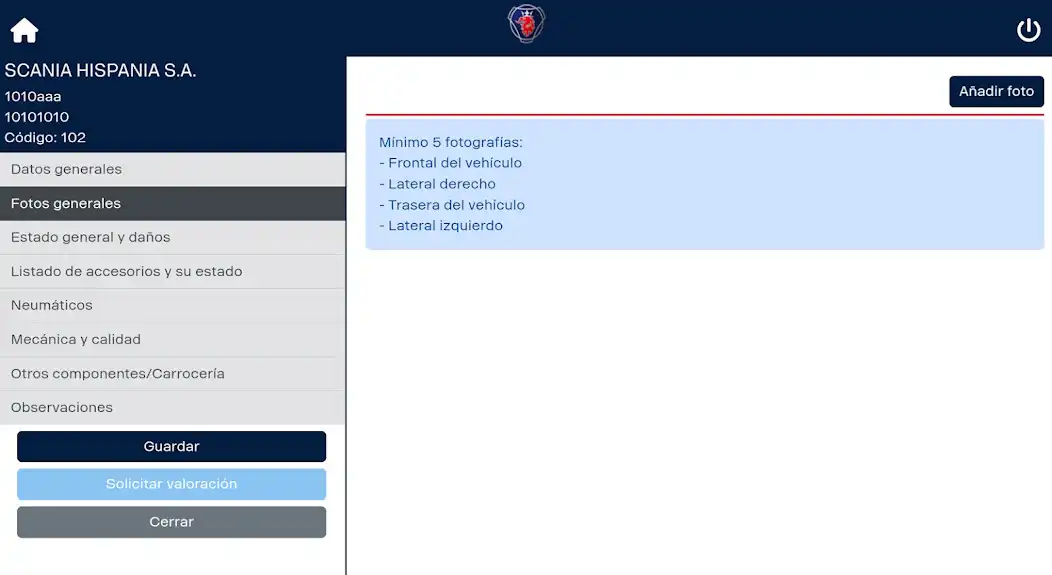Open Listado de accesorios y su estado

(x=172, y=272)
